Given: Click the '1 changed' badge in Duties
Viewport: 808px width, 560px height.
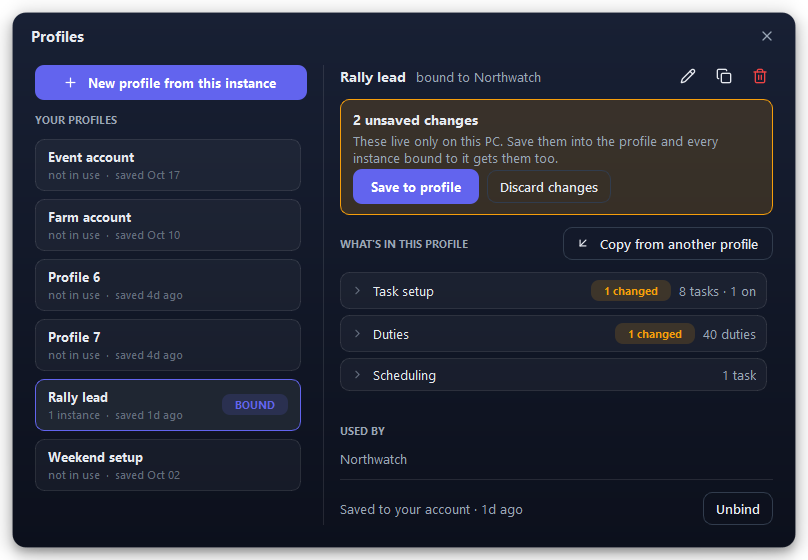Looking at the screenshot, I should tap(654, 334).
